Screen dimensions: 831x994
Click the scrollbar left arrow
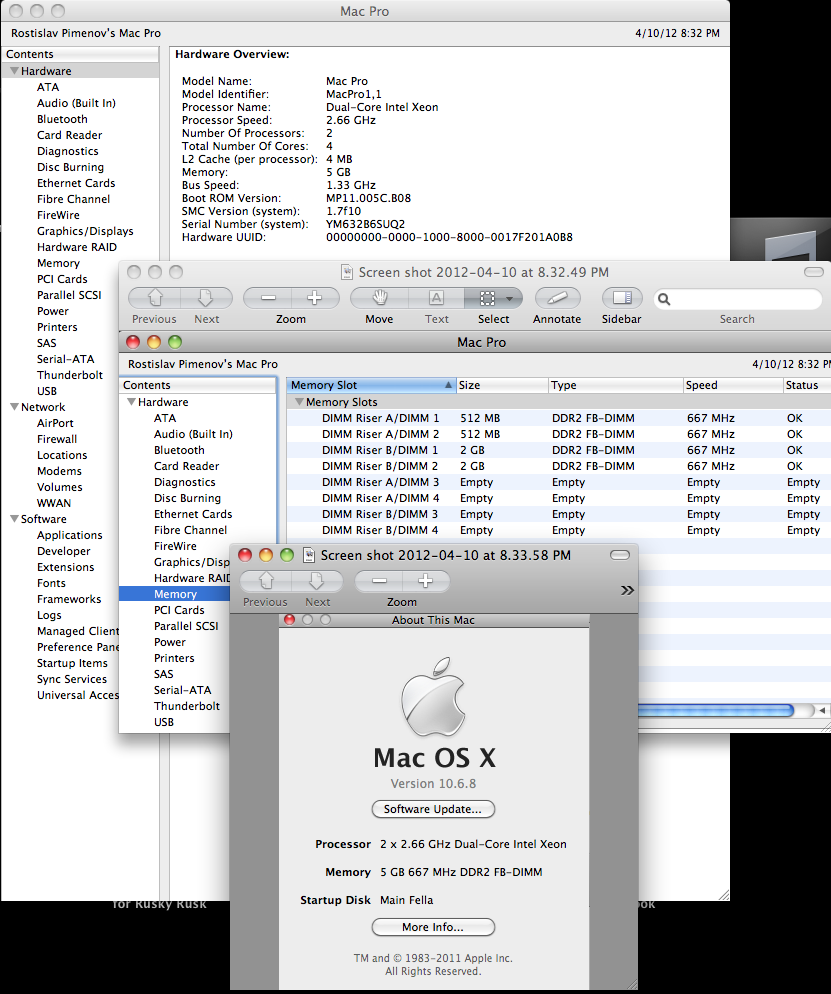(822, 711)
